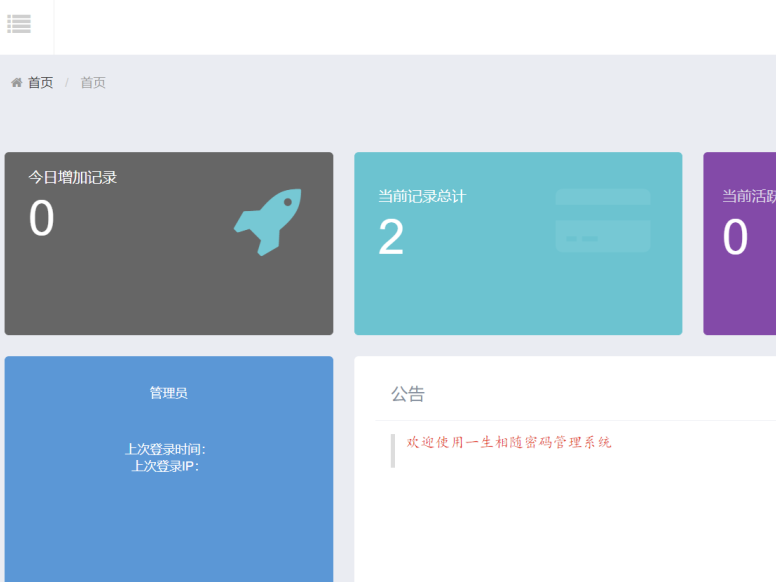Click the 上次登录IP text
The height and width of the screenshot is (582, 776).
pos(165,466)
